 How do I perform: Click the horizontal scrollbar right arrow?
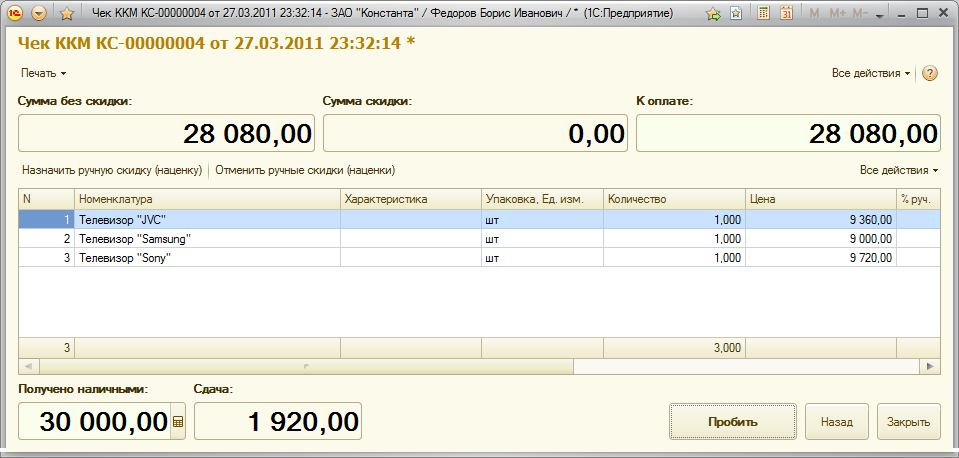pyautogui.click(x=930, y=366)
